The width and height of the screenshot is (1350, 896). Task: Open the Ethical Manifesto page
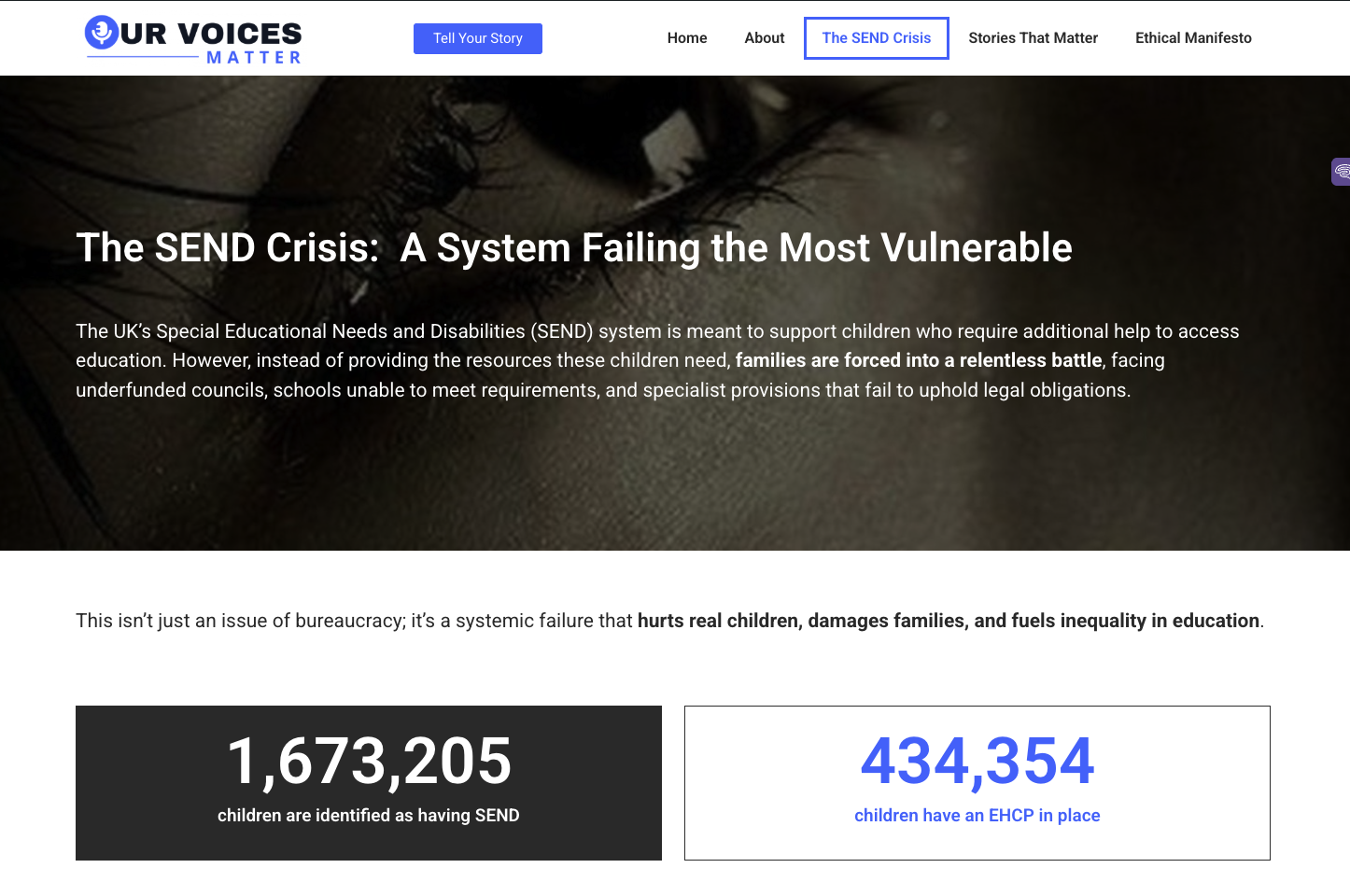1193,38
